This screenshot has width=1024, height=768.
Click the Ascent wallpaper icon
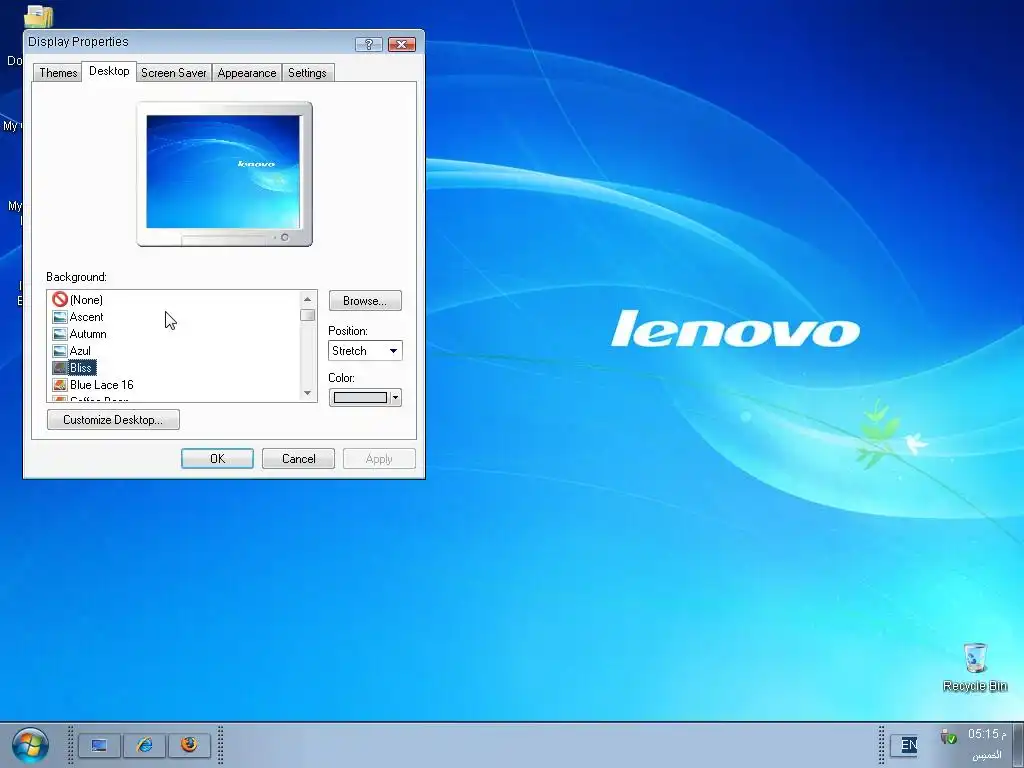pyautogui.click(x=59, y=317)
